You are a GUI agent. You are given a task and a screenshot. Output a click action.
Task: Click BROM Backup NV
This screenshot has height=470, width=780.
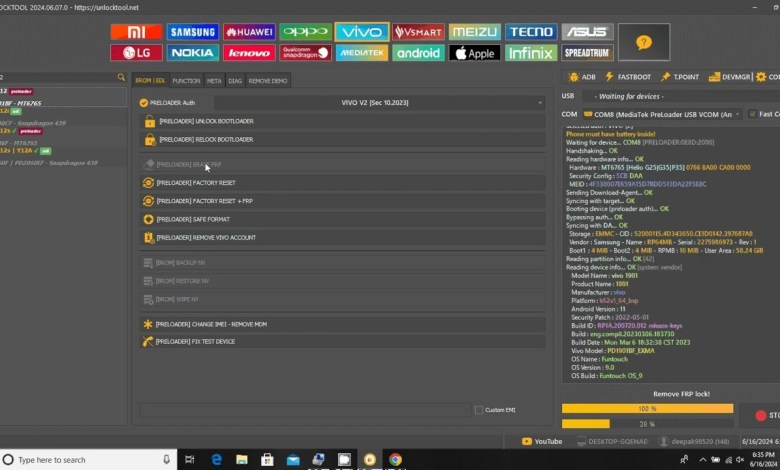pos(342,263)
